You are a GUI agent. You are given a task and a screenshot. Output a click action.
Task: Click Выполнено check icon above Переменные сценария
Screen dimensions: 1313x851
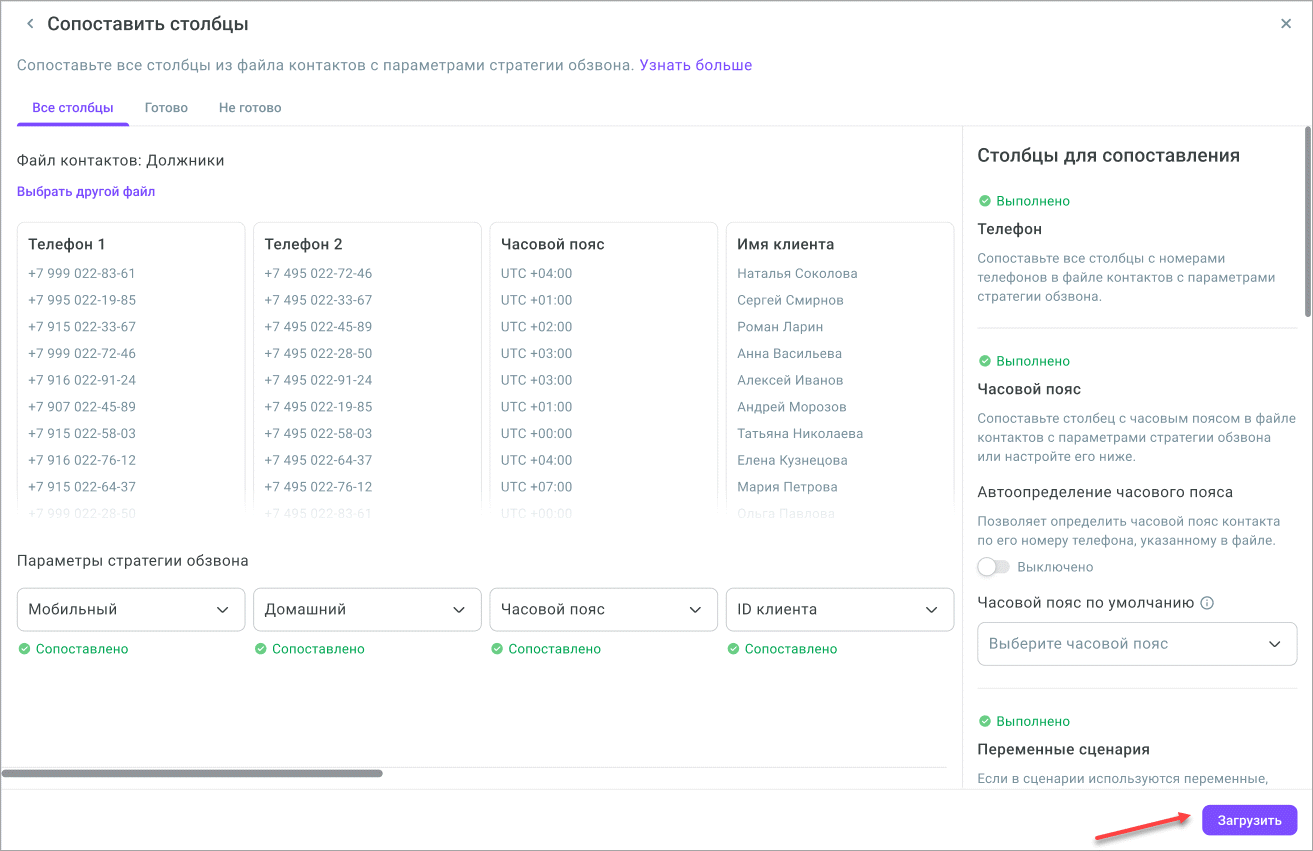click(984, 721)
